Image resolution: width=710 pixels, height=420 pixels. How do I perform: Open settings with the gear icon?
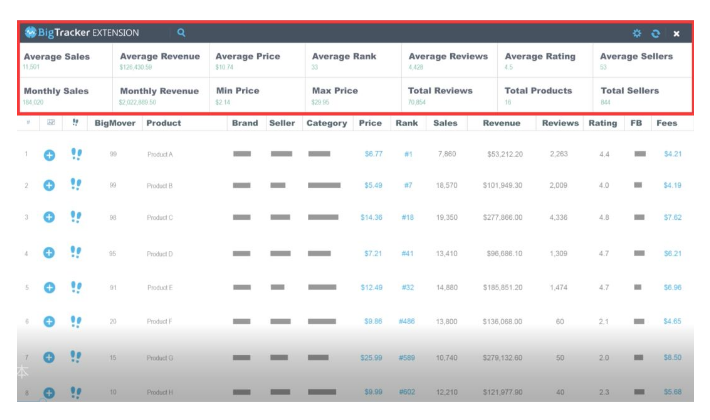637,33
